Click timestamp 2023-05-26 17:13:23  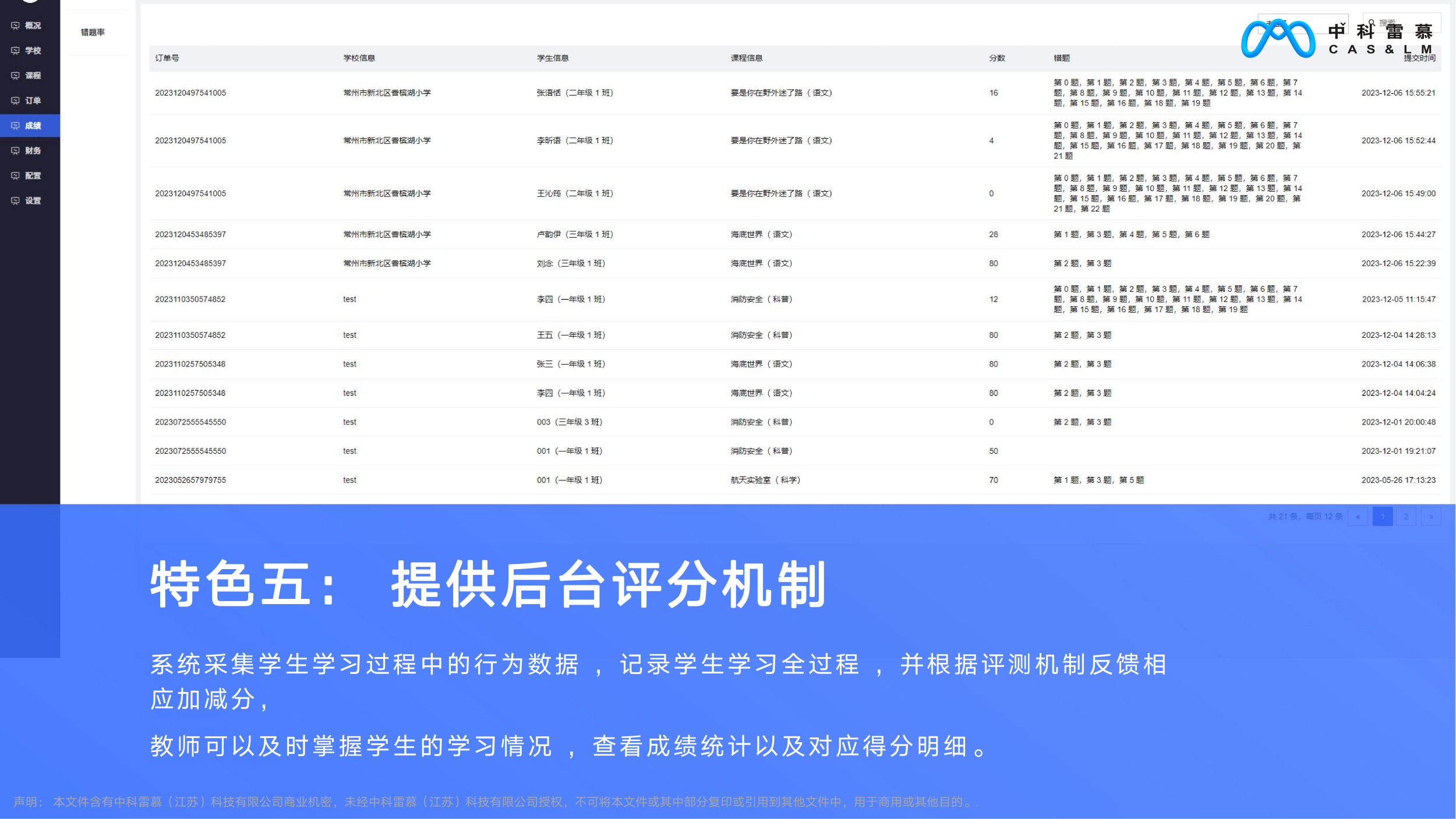(x=1398, y=481)
